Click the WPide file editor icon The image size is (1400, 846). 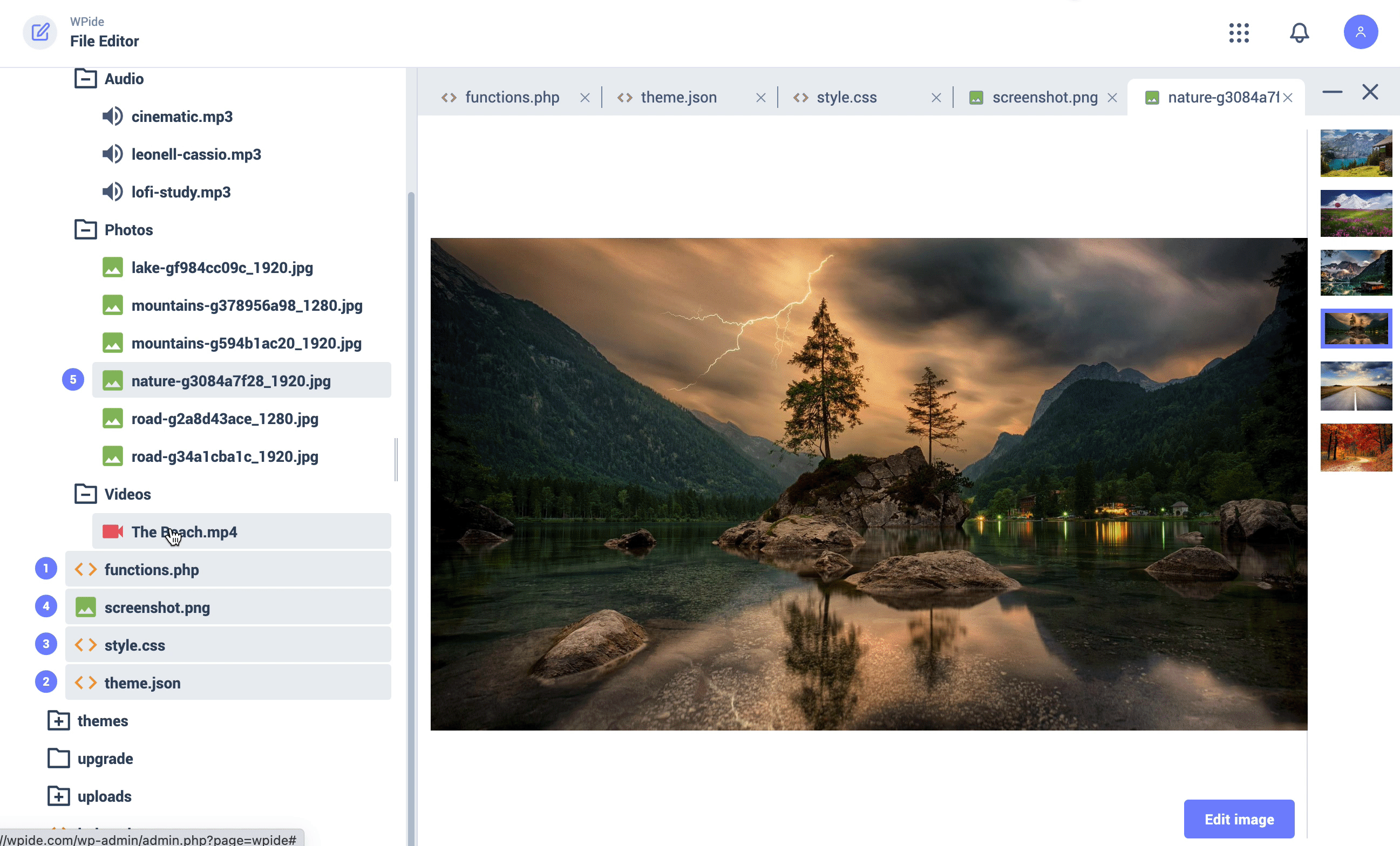coord(41,32)
